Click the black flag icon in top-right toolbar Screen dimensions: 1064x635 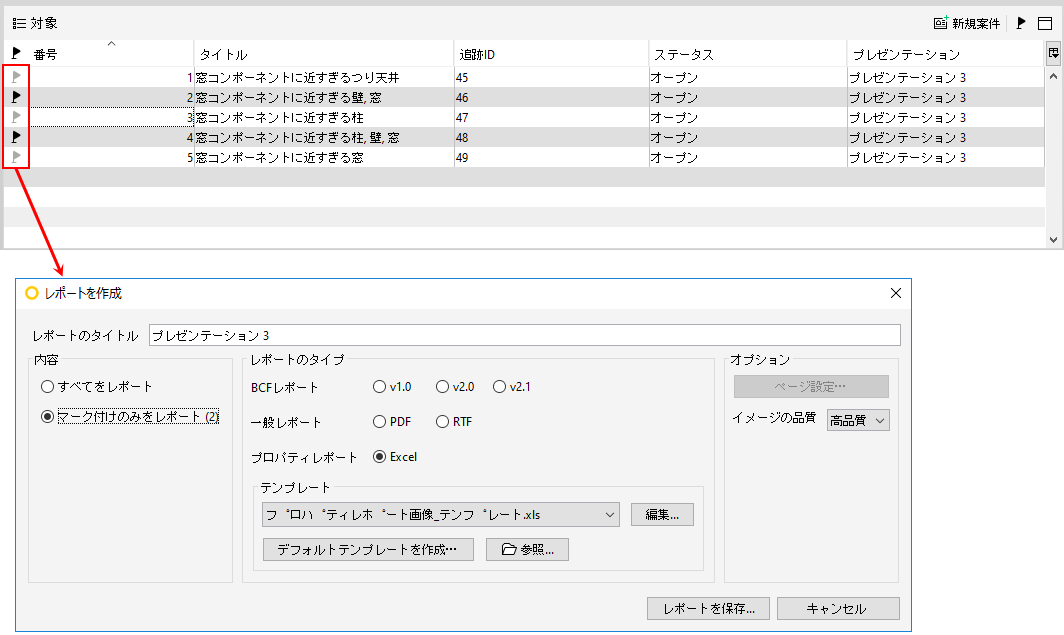coord(1021,23)
